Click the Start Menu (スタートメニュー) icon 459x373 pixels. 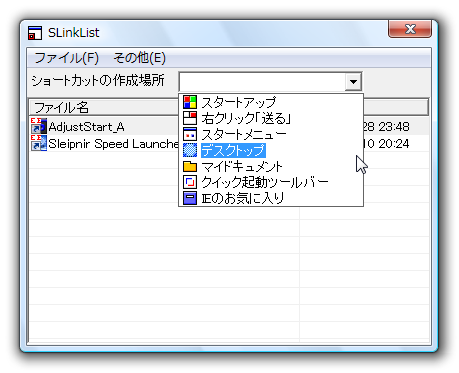[190, 134]
